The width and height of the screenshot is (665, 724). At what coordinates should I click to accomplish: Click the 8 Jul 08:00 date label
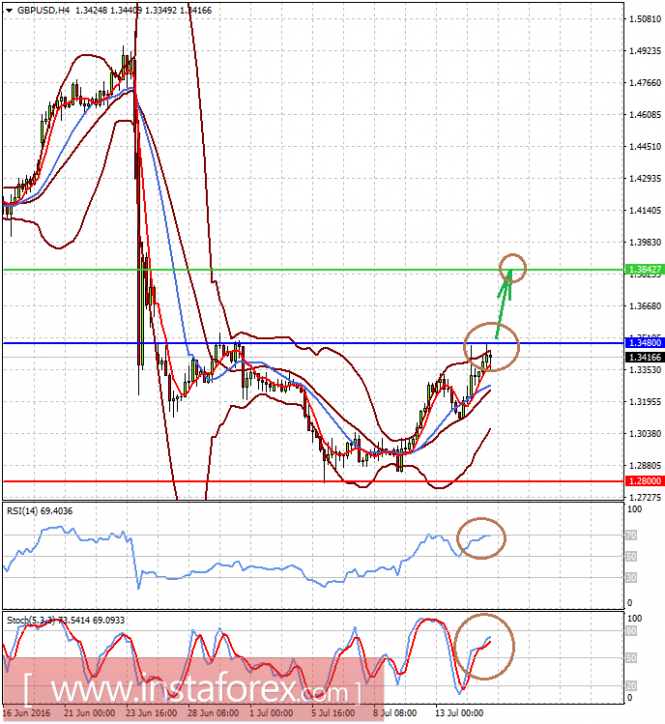395,713
